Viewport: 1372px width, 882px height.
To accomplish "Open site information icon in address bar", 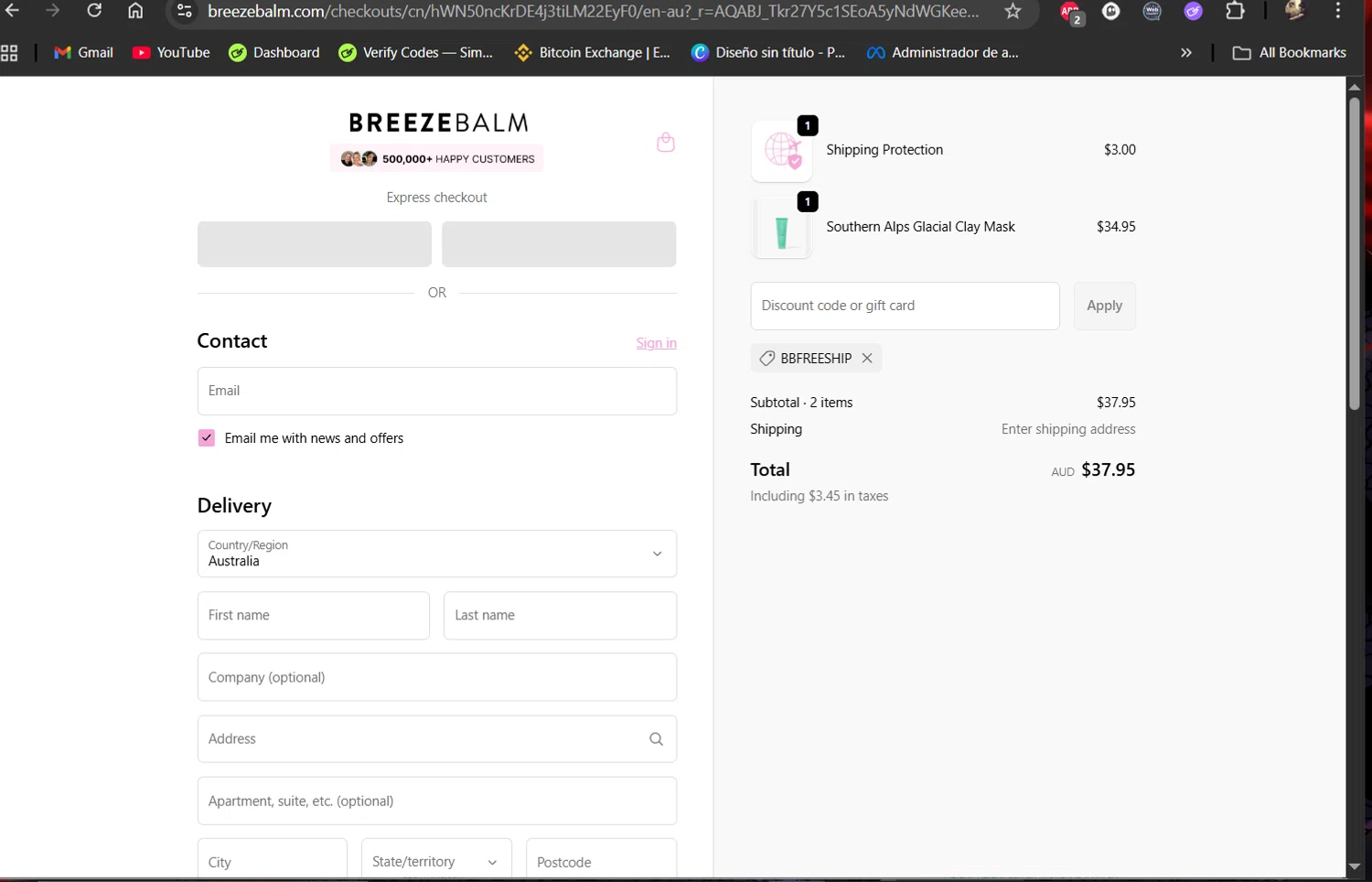I will (185, 11).
